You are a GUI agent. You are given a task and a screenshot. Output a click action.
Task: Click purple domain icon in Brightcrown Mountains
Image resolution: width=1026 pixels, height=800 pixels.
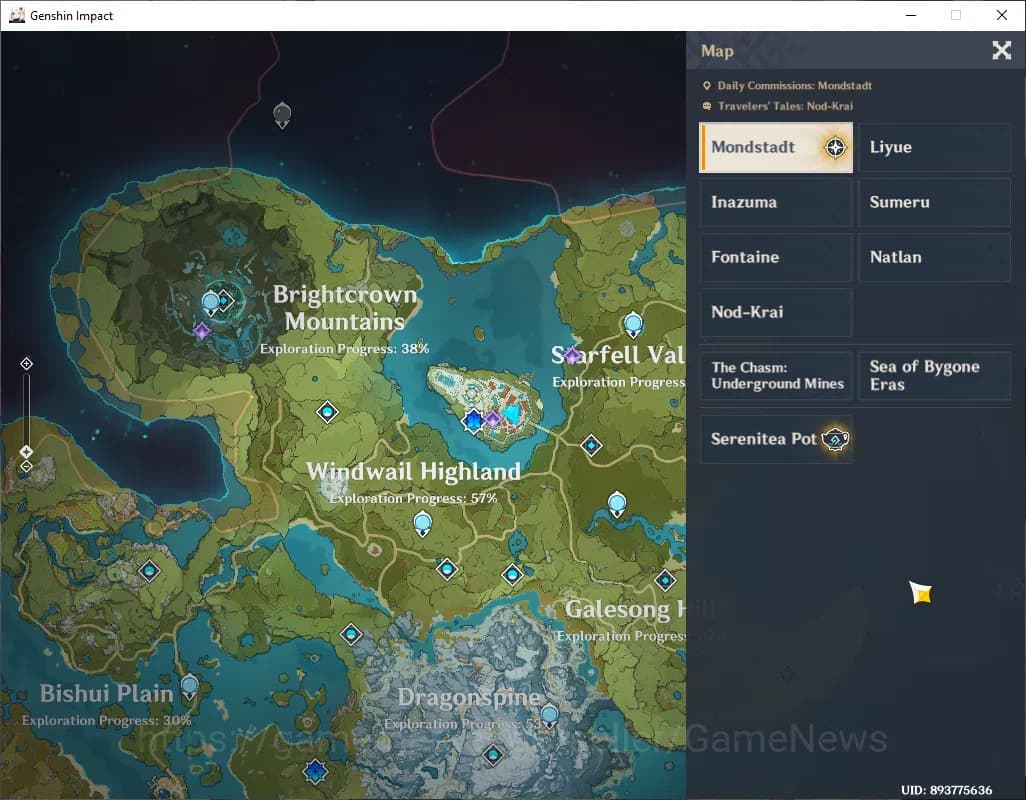click(x=202, y=331)
